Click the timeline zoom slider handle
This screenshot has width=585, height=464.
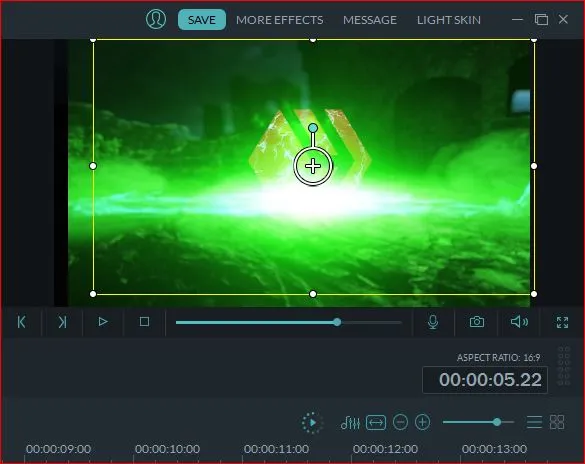(x=497, y=422)
